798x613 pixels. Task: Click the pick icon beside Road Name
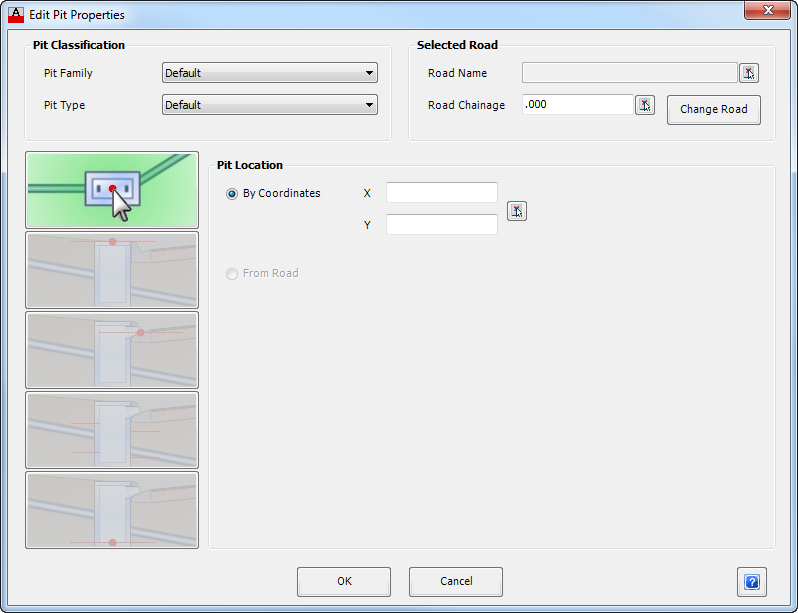pyautogui.click(x=749, y=73)
